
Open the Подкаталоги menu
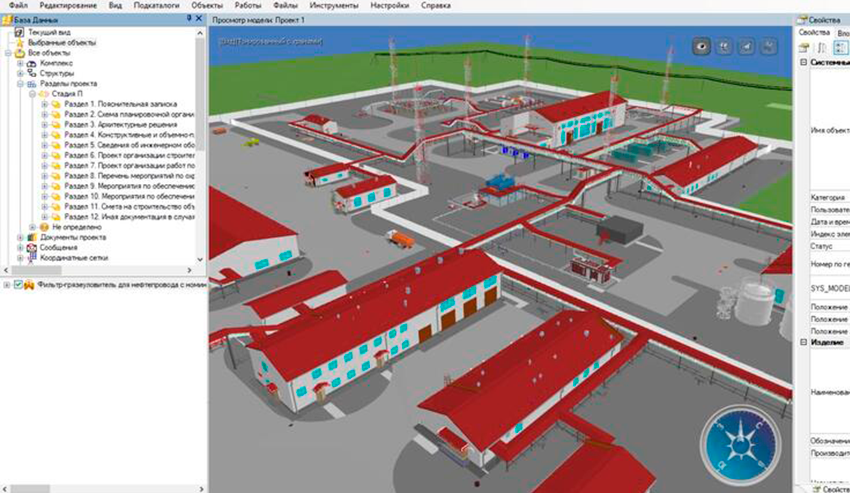tap(156, 6)
